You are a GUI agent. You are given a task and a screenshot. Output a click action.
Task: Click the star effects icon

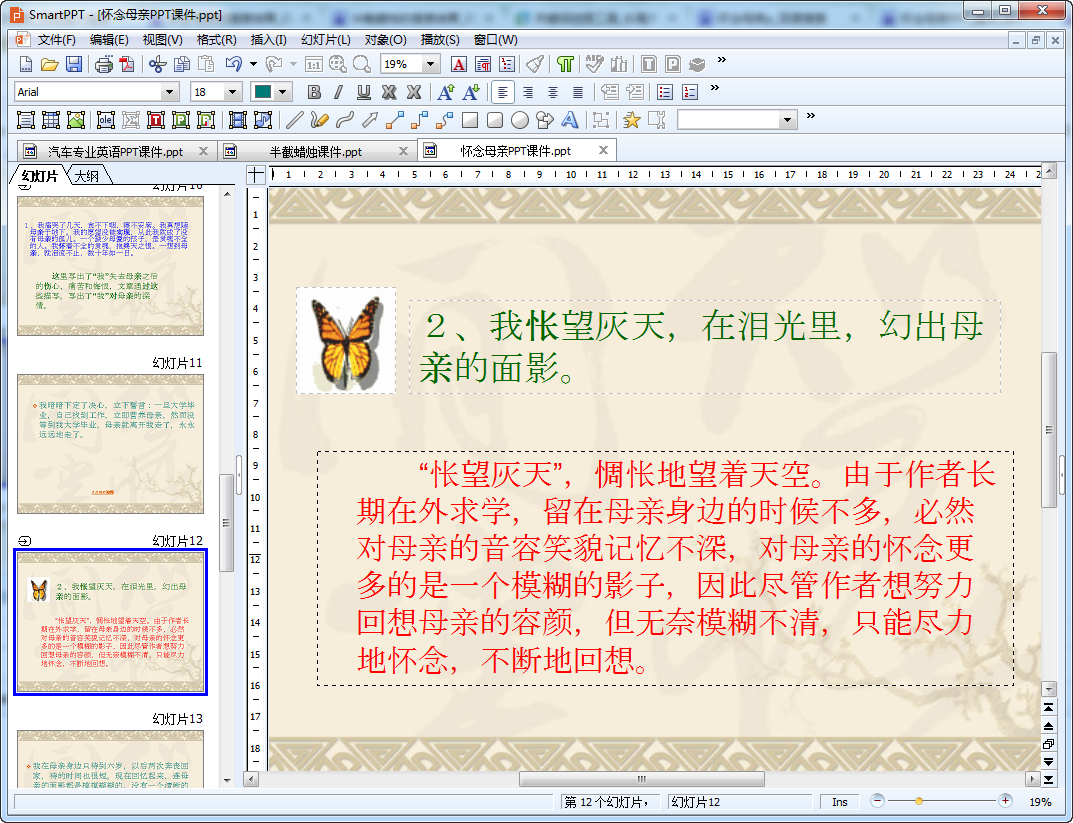pyautogui.click(x=632, y=120)
